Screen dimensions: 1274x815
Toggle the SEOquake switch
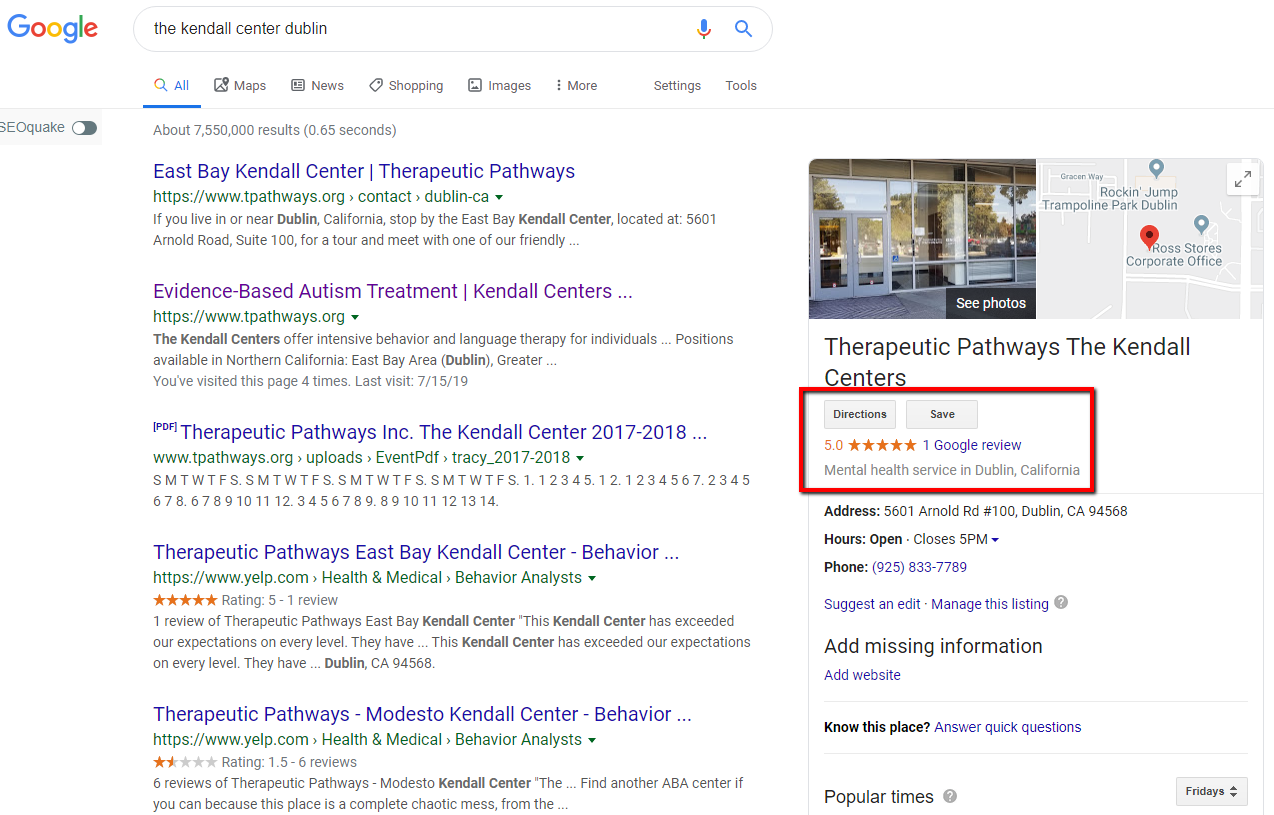coord(85,128)
